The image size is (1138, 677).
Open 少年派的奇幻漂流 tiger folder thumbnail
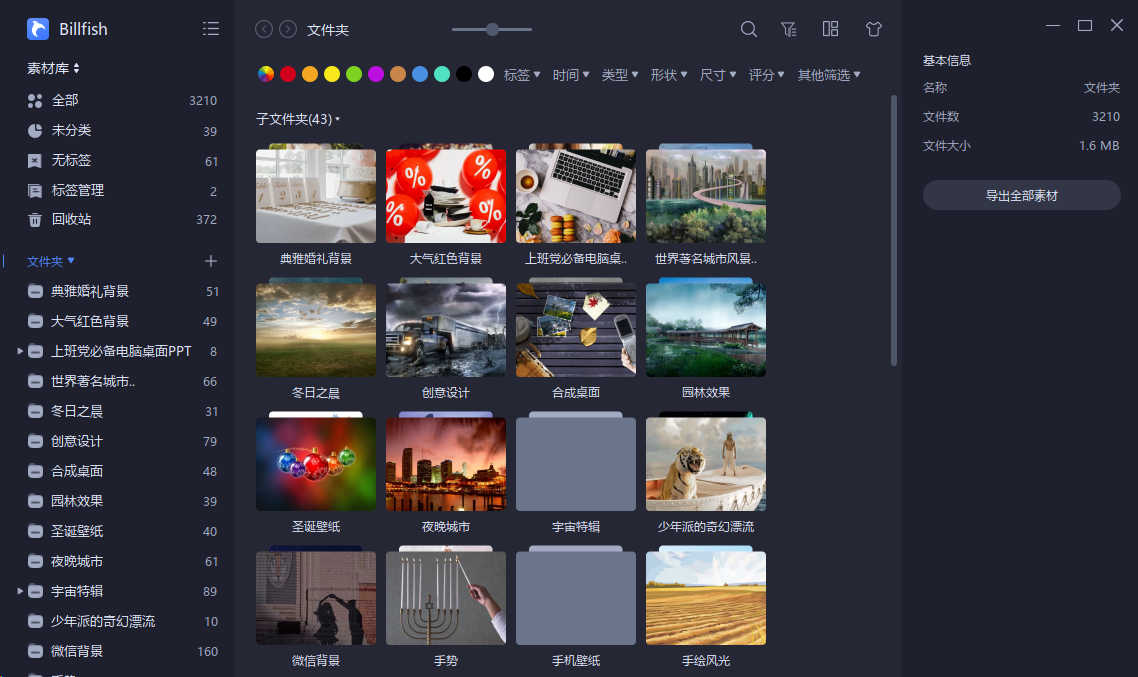[x=705, y=463]
